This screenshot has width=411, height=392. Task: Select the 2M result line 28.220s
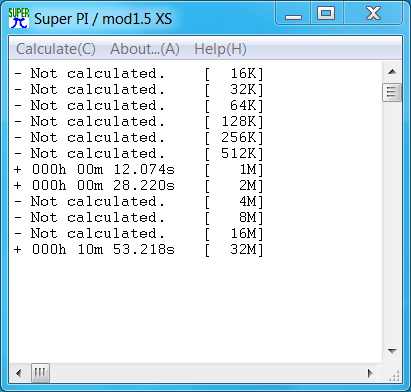tap(139, 186)
